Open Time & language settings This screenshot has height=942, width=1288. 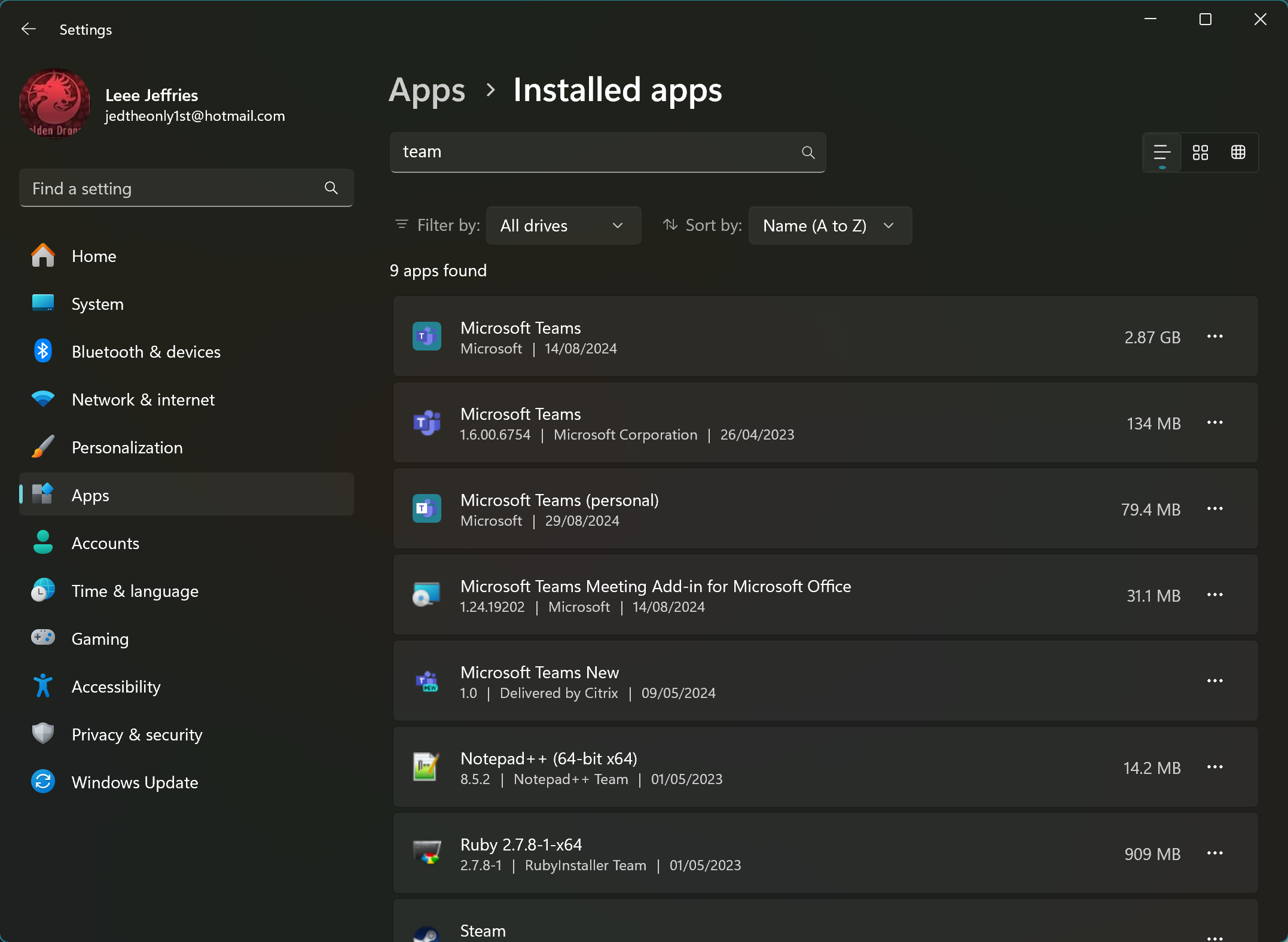point(187,591)
